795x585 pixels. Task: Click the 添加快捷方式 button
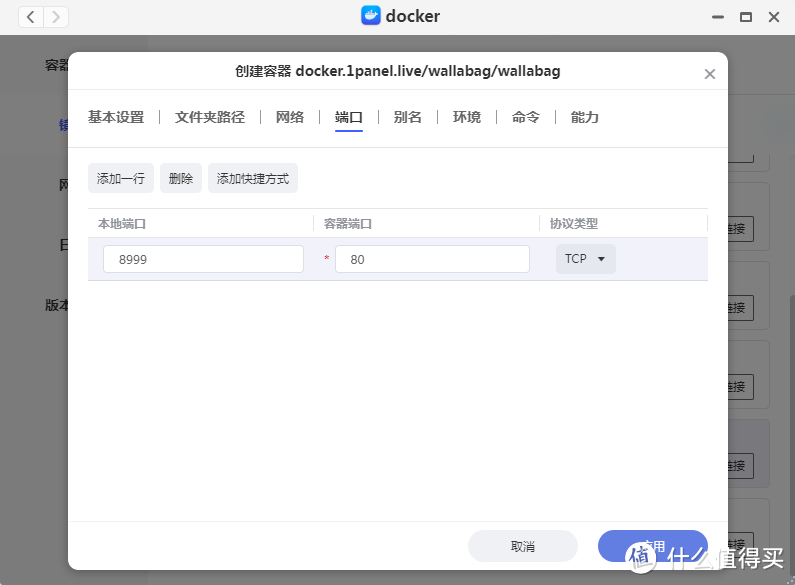[x=253, y=178]
